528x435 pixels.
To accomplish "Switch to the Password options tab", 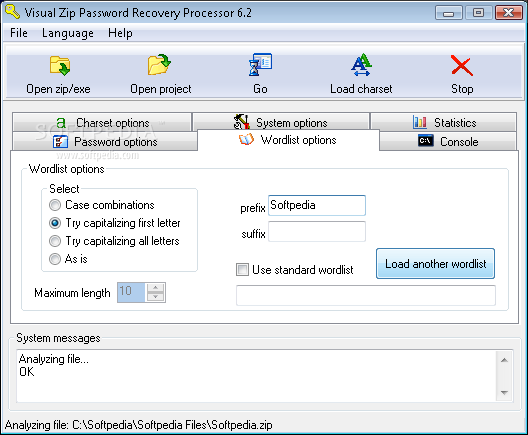I will pyautogui.click(x=105, y=141).
